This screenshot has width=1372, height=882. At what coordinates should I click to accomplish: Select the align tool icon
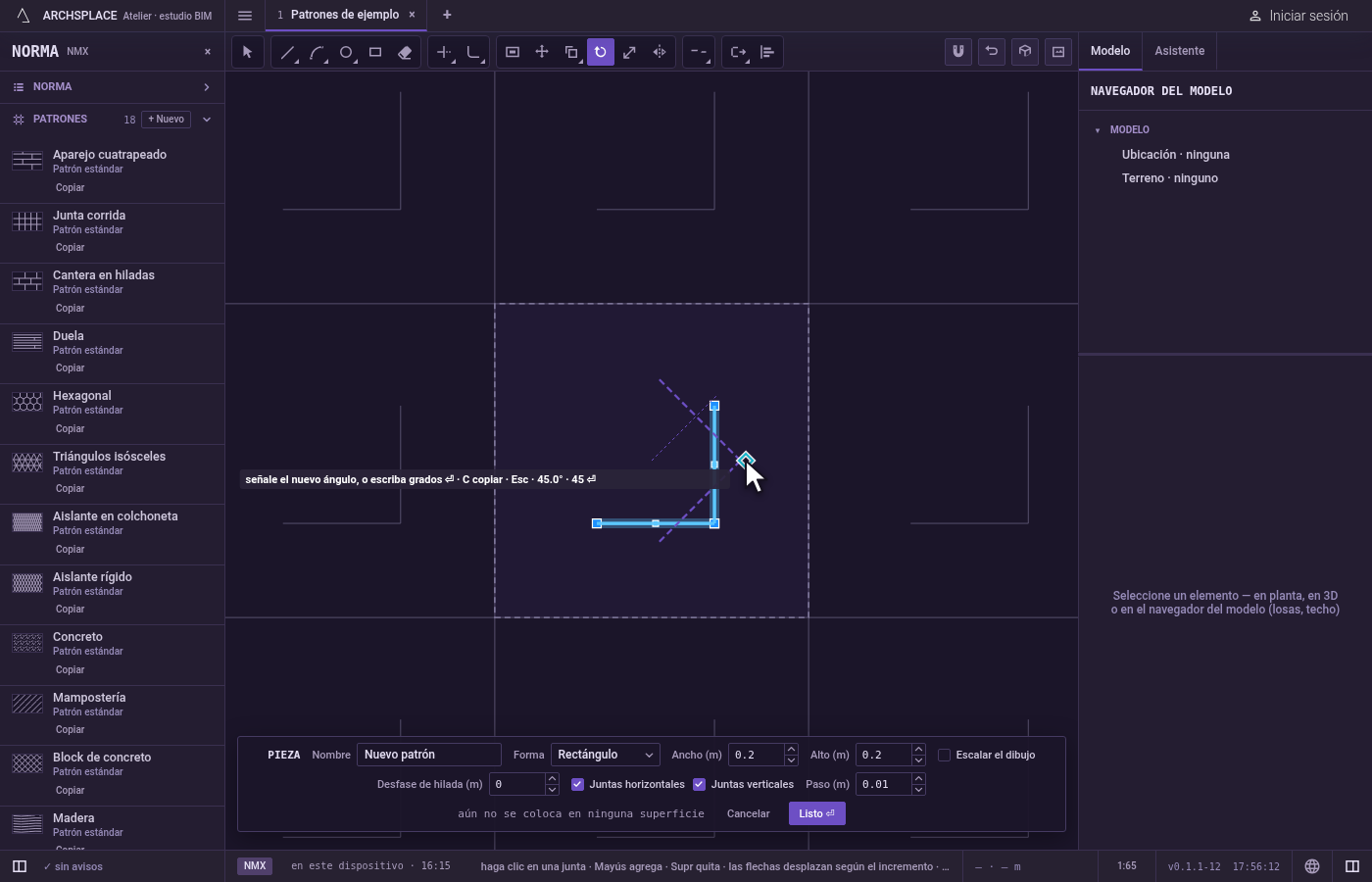click(767, 52)
